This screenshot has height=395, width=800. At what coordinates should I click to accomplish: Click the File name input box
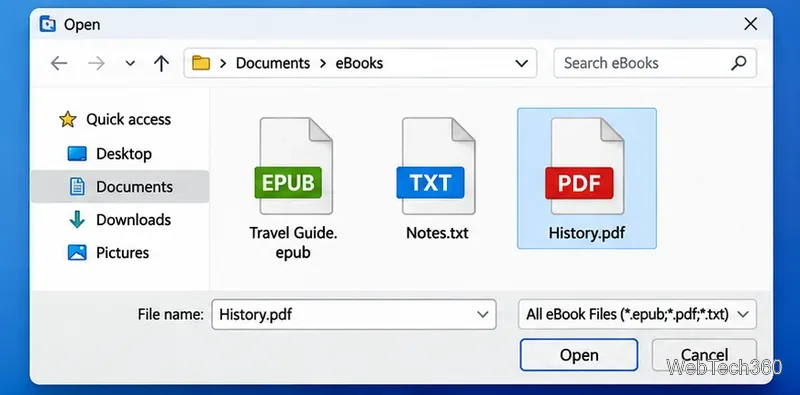pos(354,314)
